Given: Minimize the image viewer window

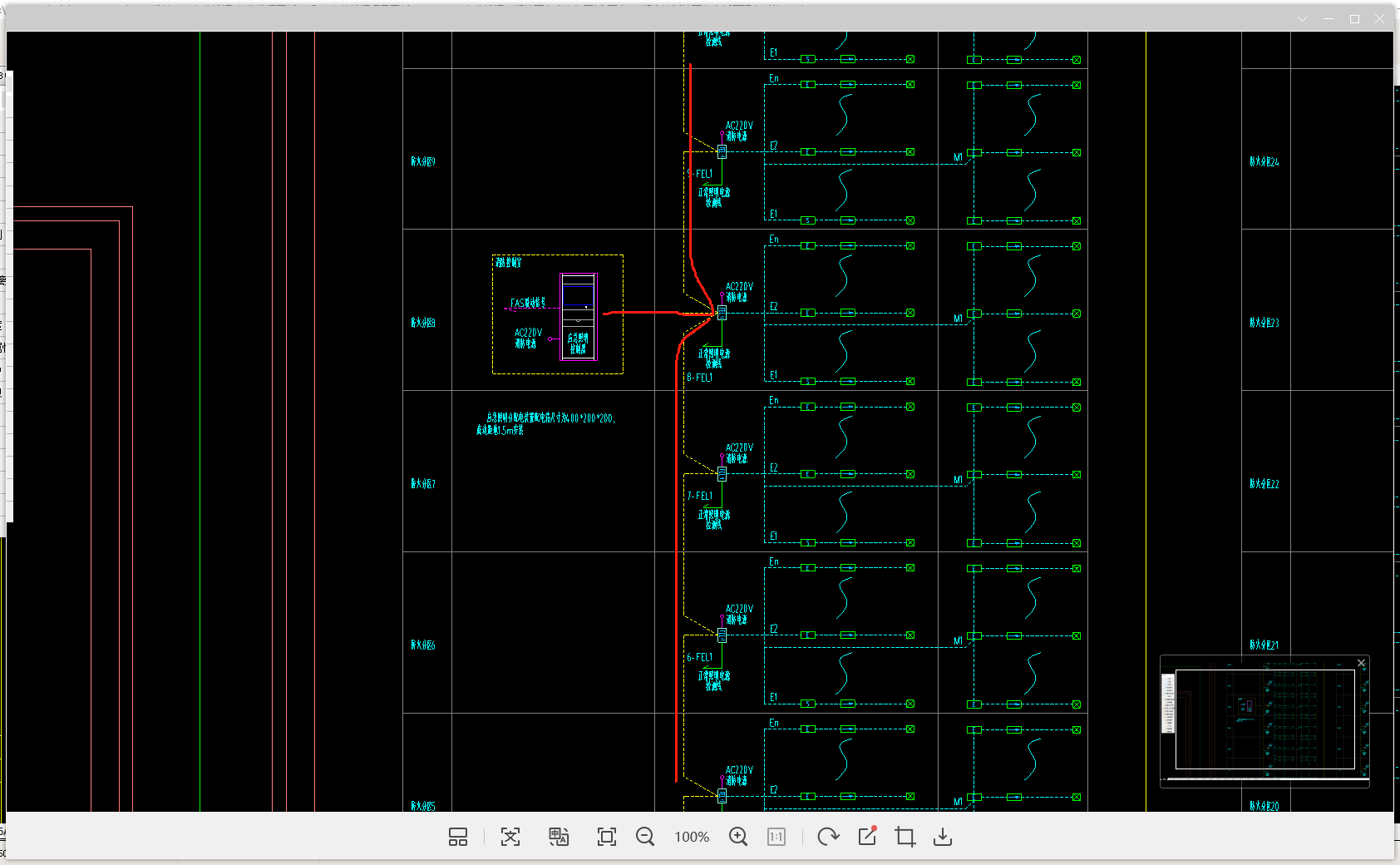Looking at the screenshot, I should tap(1329, 18).
